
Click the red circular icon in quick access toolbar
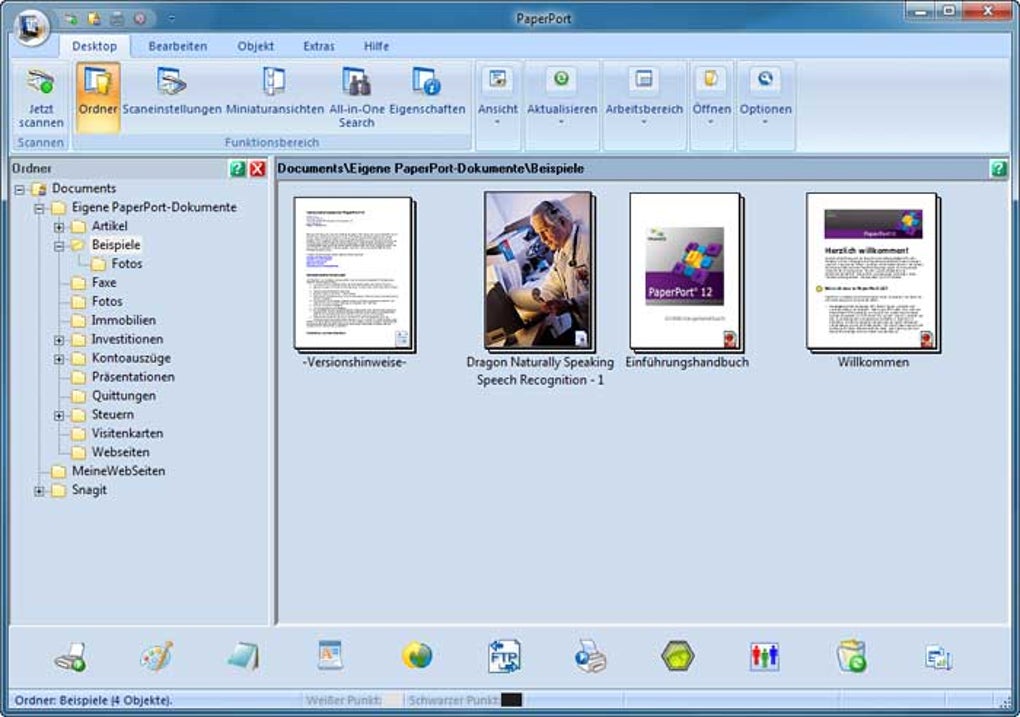pyautogui.click(x=140, y=19)
